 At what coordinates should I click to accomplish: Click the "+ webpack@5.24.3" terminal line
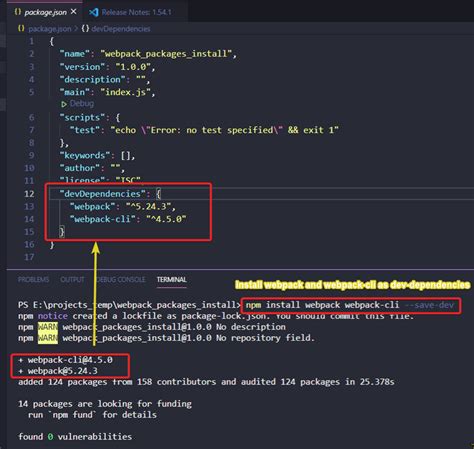(x=58, y=371)
